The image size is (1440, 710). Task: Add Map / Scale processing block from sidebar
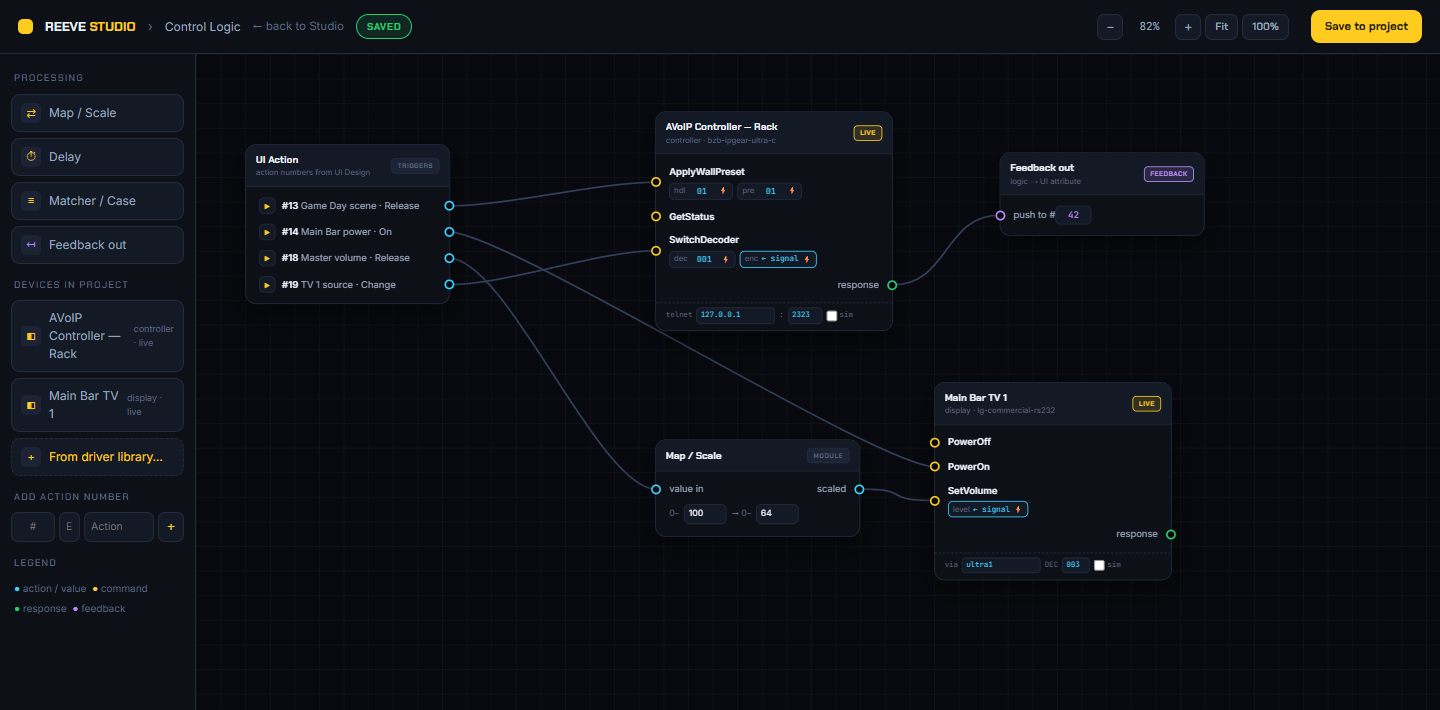tap(98, 113)
